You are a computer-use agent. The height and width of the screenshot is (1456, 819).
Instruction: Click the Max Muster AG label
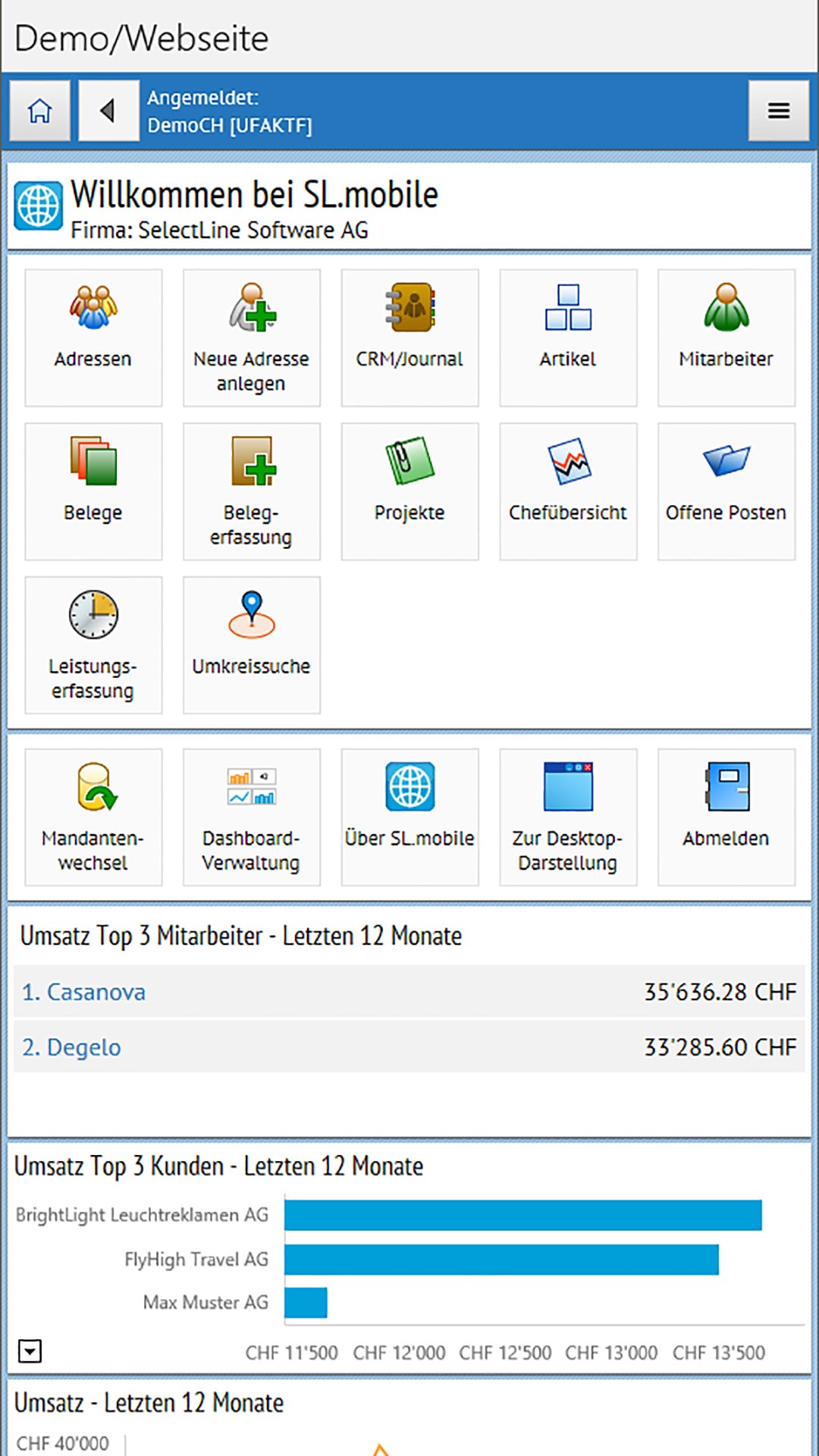(206, 1303)
